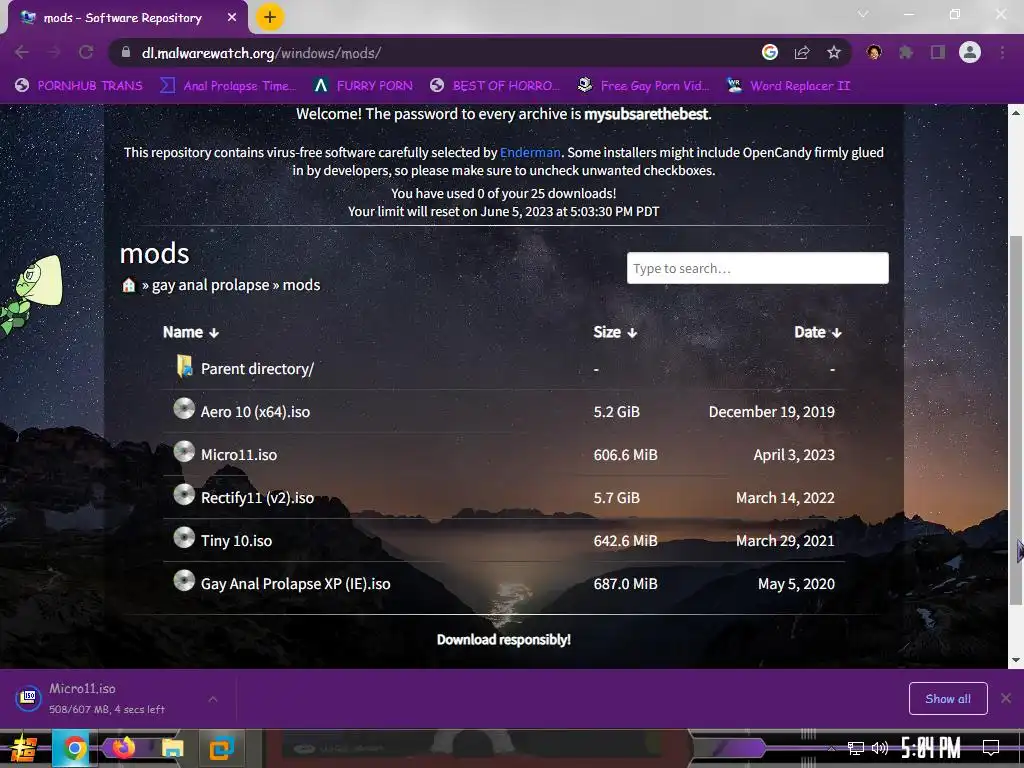Click the 'Show all' downloads button

click(948, 699)
